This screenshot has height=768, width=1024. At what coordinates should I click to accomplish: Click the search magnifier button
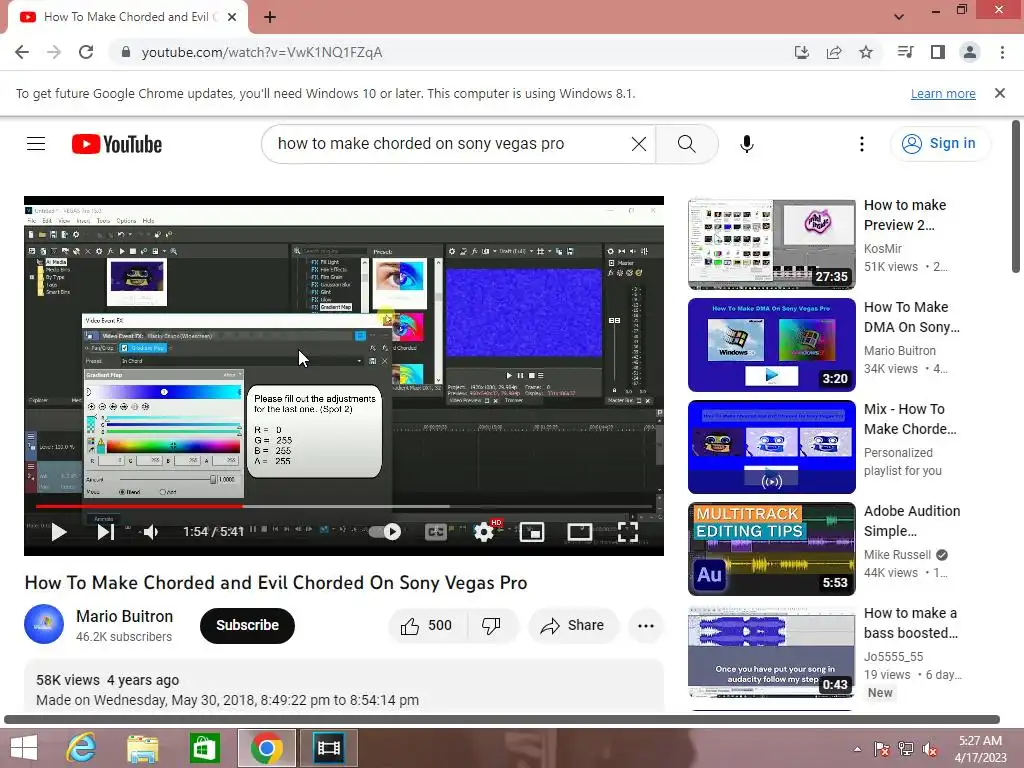(686, 144)
